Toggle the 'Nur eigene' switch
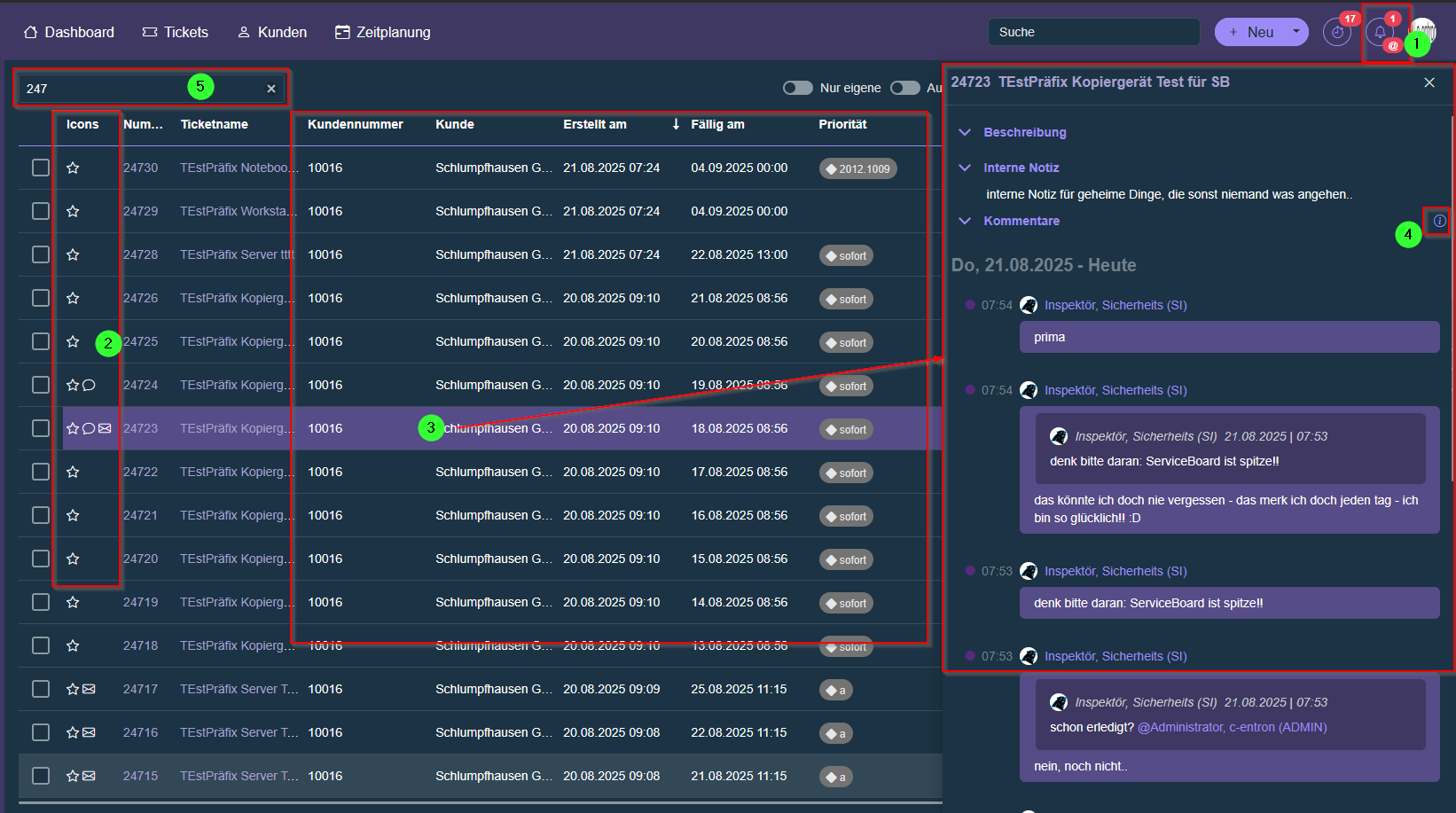Image resolution: width=1456 pixels, height=813 pixels. click(797, 88)
